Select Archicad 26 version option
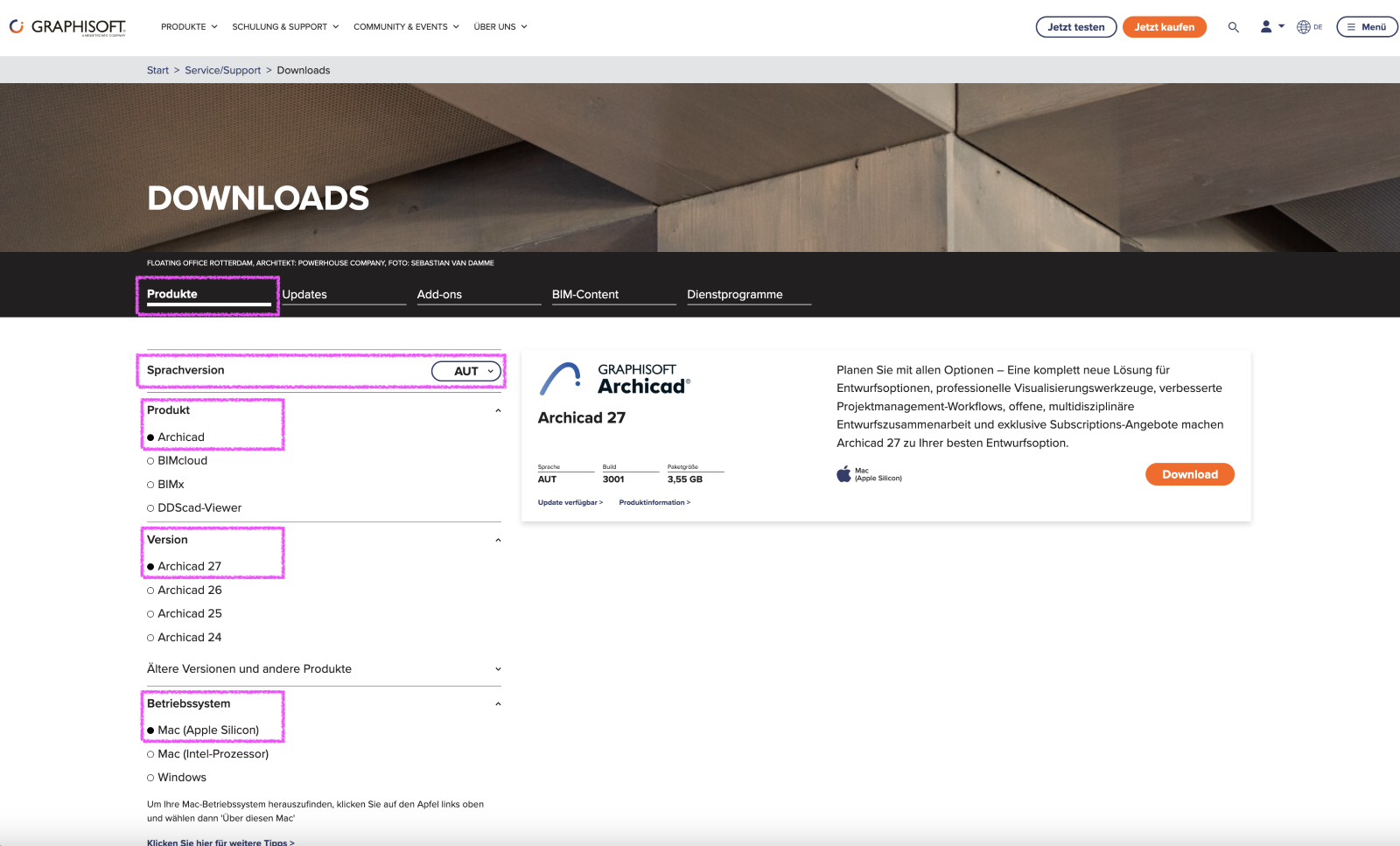The height and width of the screenshot is (846, 1400). click(184, 591)
